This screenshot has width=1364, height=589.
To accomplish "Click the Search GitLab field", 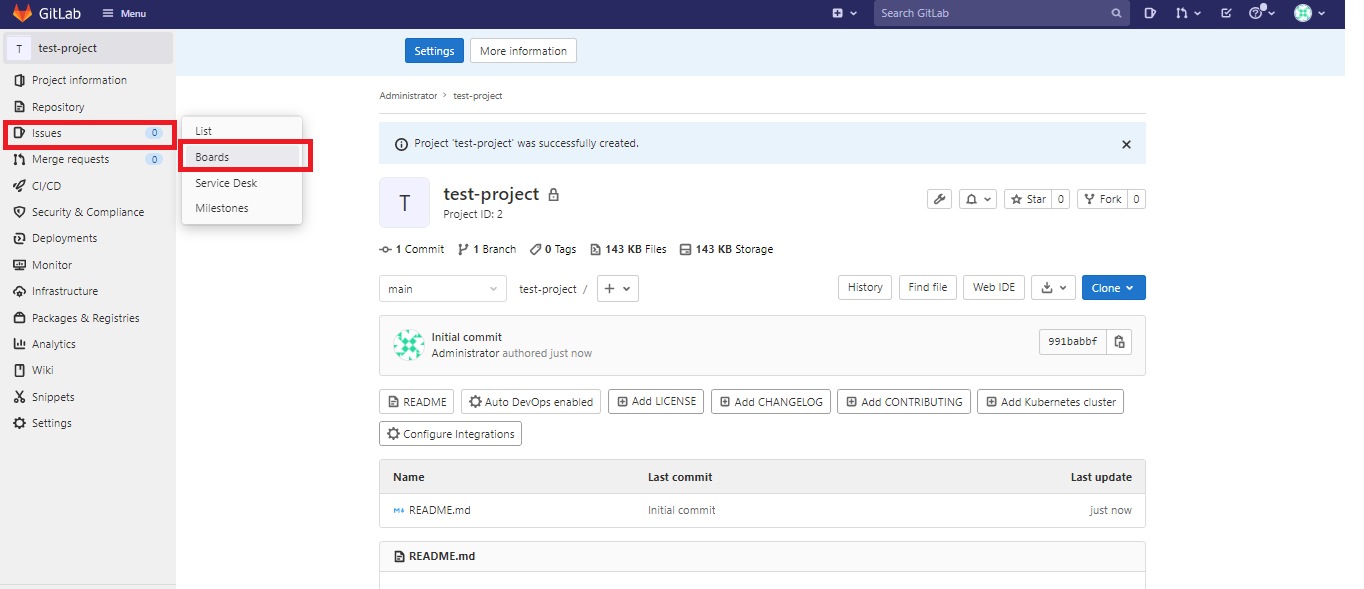I will [x=1001, y=14].
